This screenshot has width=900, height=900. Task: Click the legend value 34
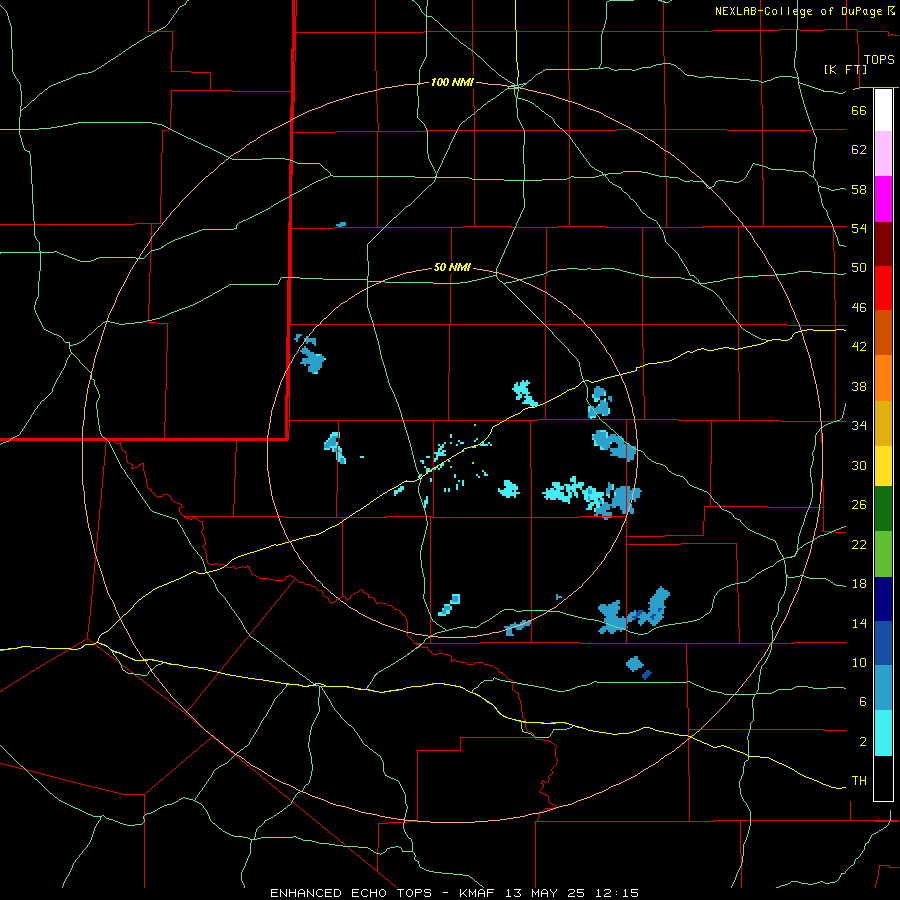pos(859,426)
